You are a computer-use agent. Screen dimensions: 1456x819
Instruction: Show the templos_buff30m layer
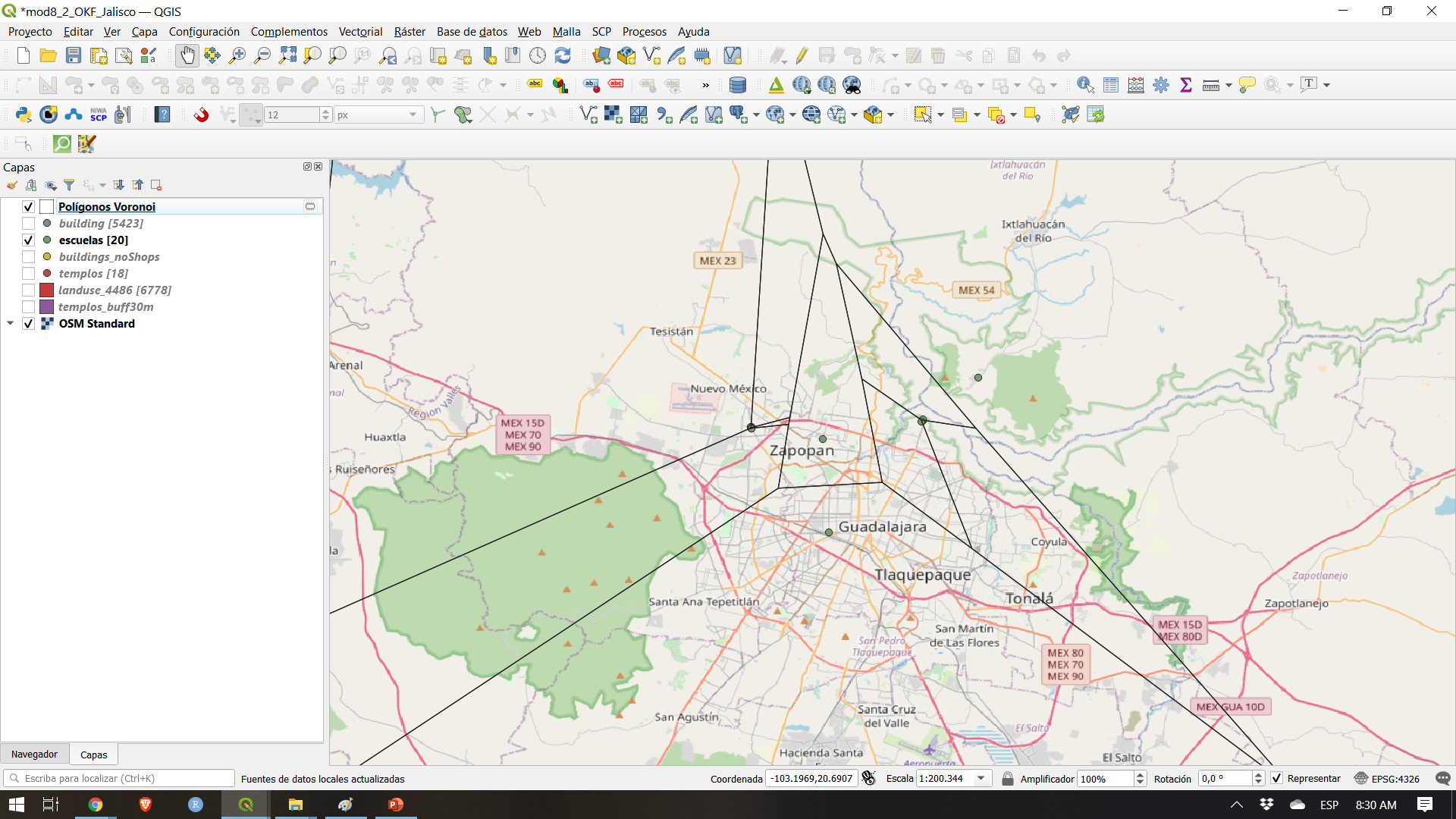(28, 307)
